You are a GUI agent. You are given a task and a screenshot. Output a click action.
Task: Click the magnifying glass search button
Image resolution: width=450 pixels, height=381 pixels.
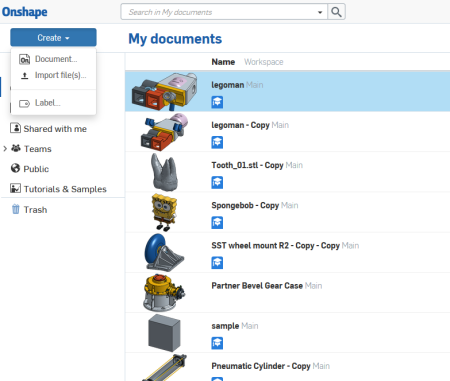tap(336, 12)
